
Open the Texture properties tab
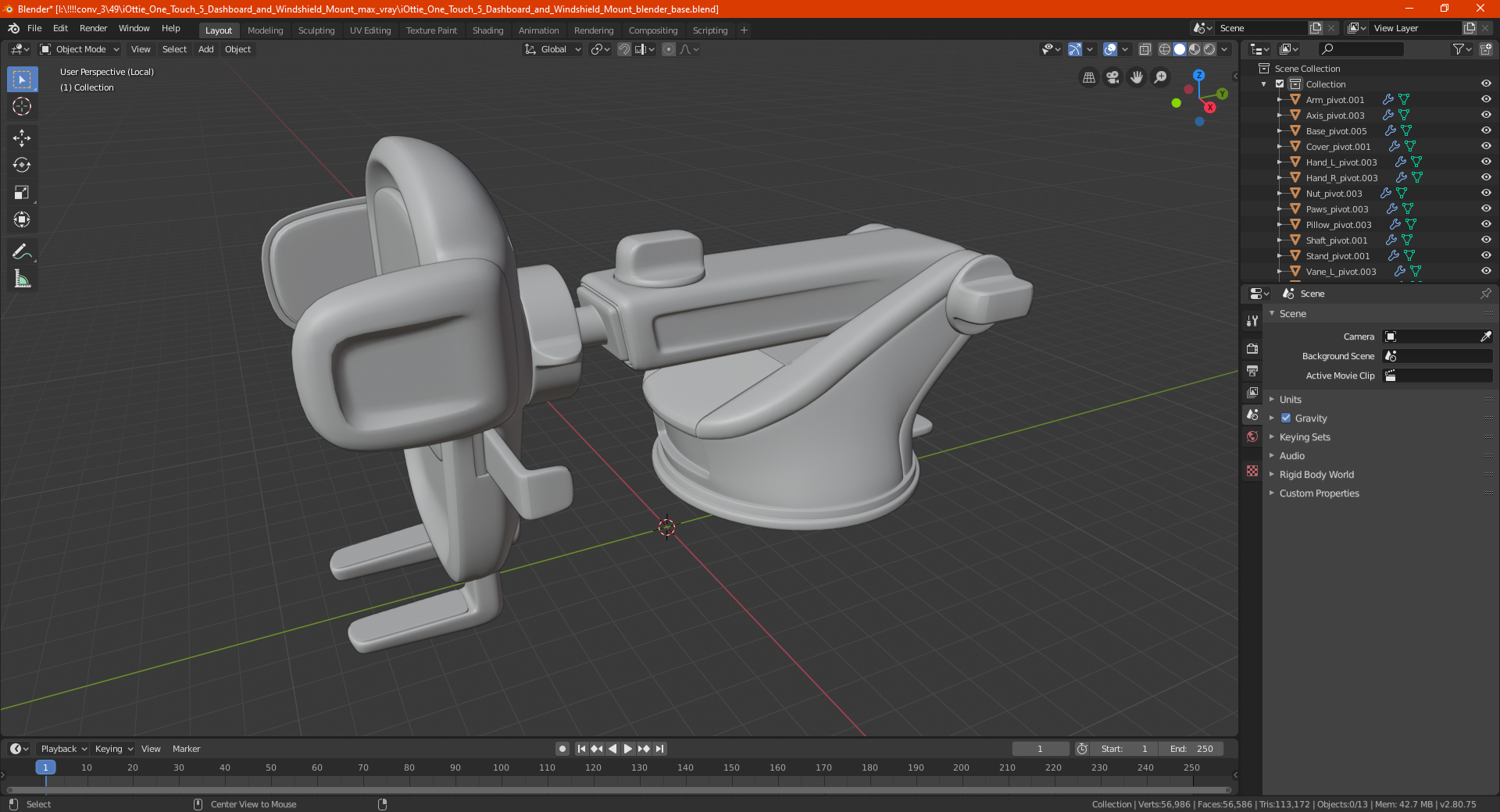pos(1252,471)
